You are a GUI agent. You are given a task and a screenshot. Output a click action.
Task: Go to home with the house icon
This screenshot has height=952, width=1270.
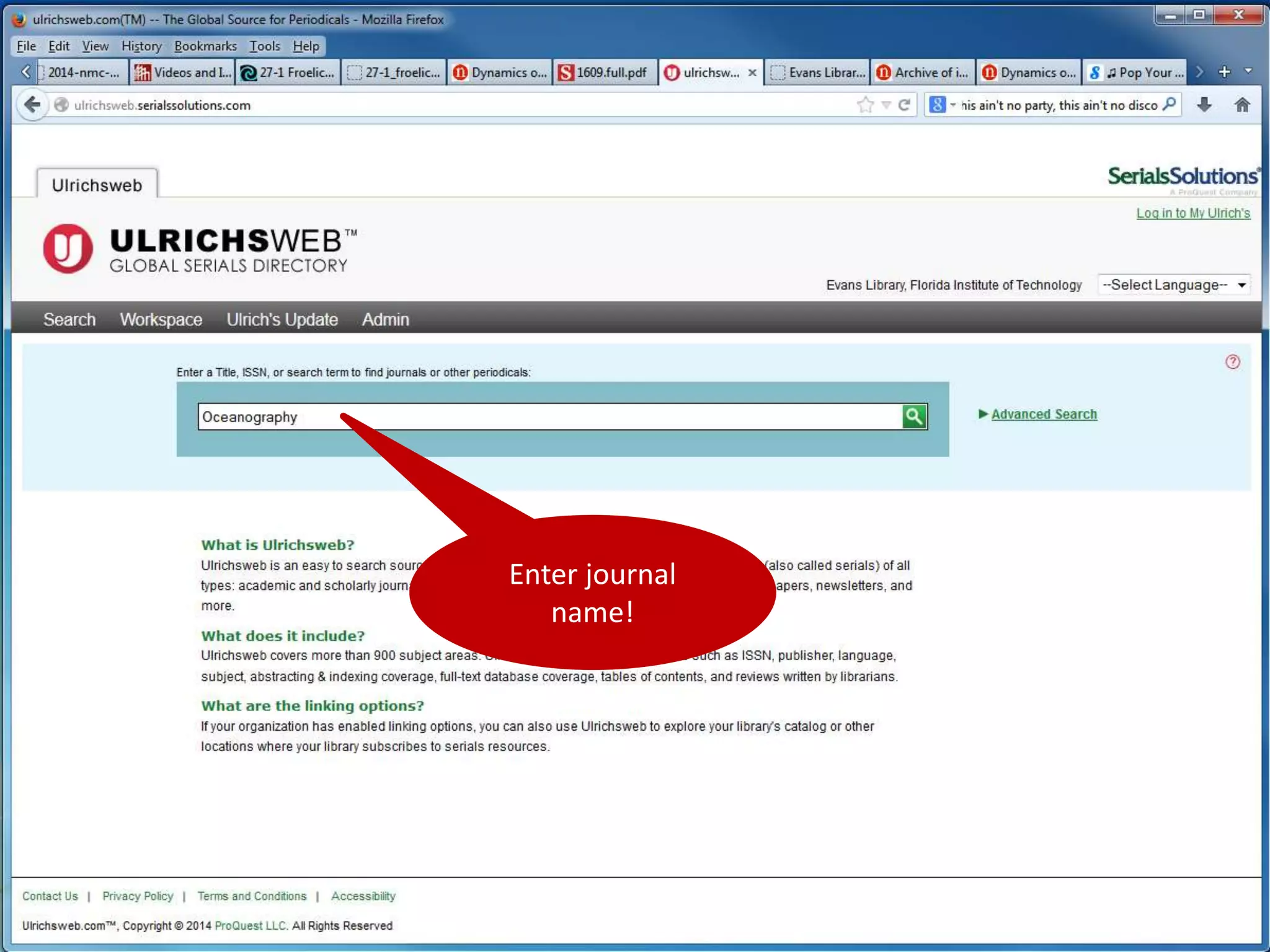click(1242, 105)
